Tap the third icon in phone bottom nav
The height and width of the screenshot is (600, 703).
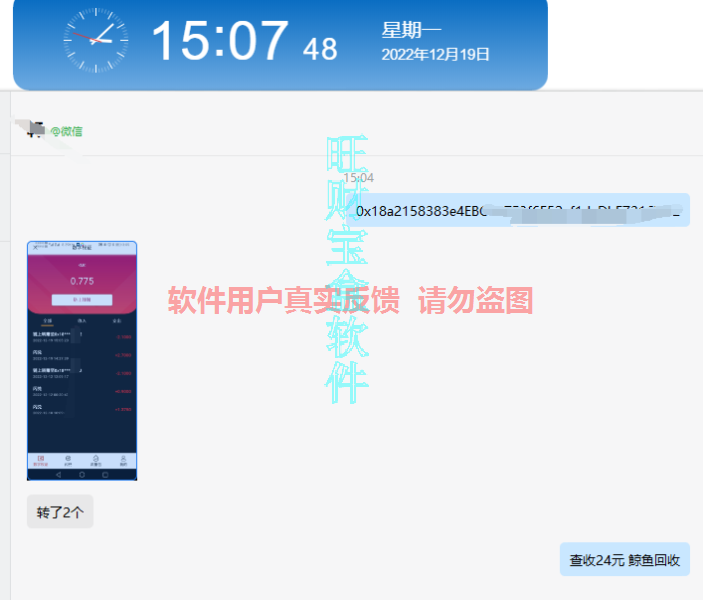(x=96, y=460)
